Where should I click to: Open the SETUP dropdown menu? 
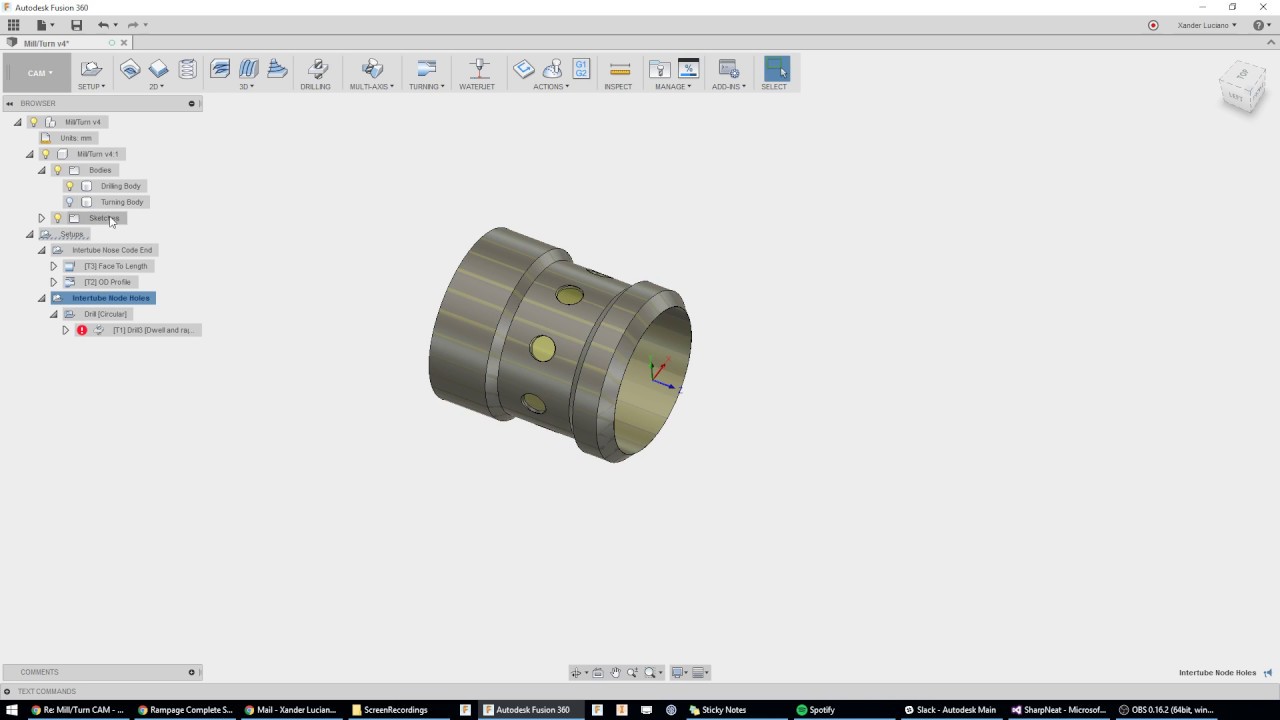[x=91, y=87]
